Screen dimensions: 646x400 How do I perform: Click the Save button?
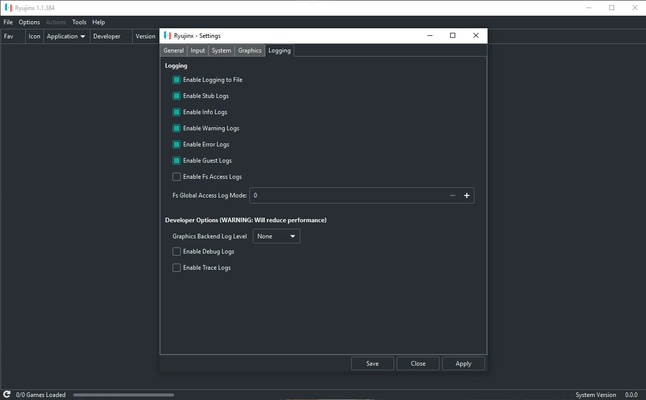tap(372, 363)
